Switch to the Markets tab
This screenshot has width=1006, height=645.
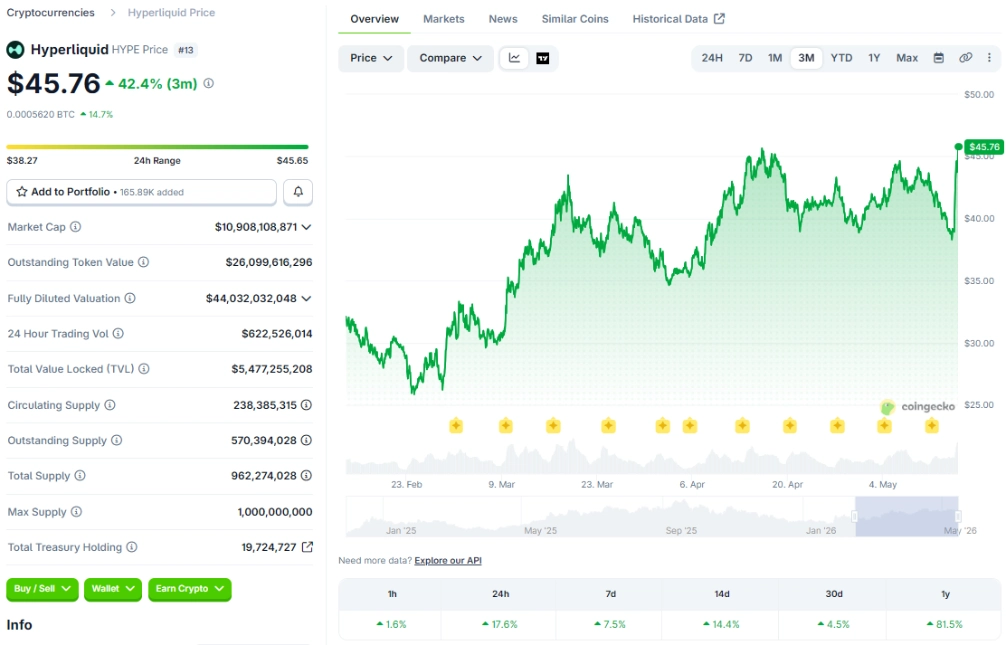coord(443,19)
